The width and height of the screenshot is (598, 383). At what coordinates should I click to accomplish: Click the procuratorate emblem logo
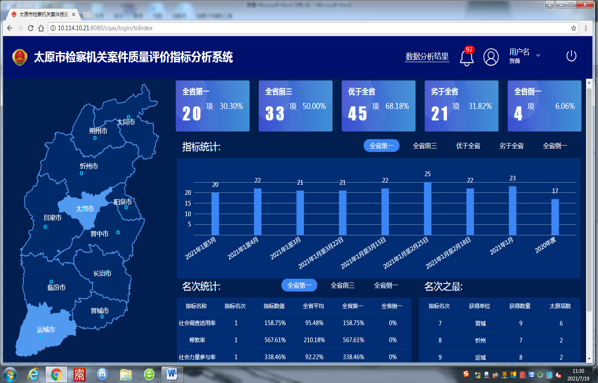pyautogui.click(x=20, y=58)
